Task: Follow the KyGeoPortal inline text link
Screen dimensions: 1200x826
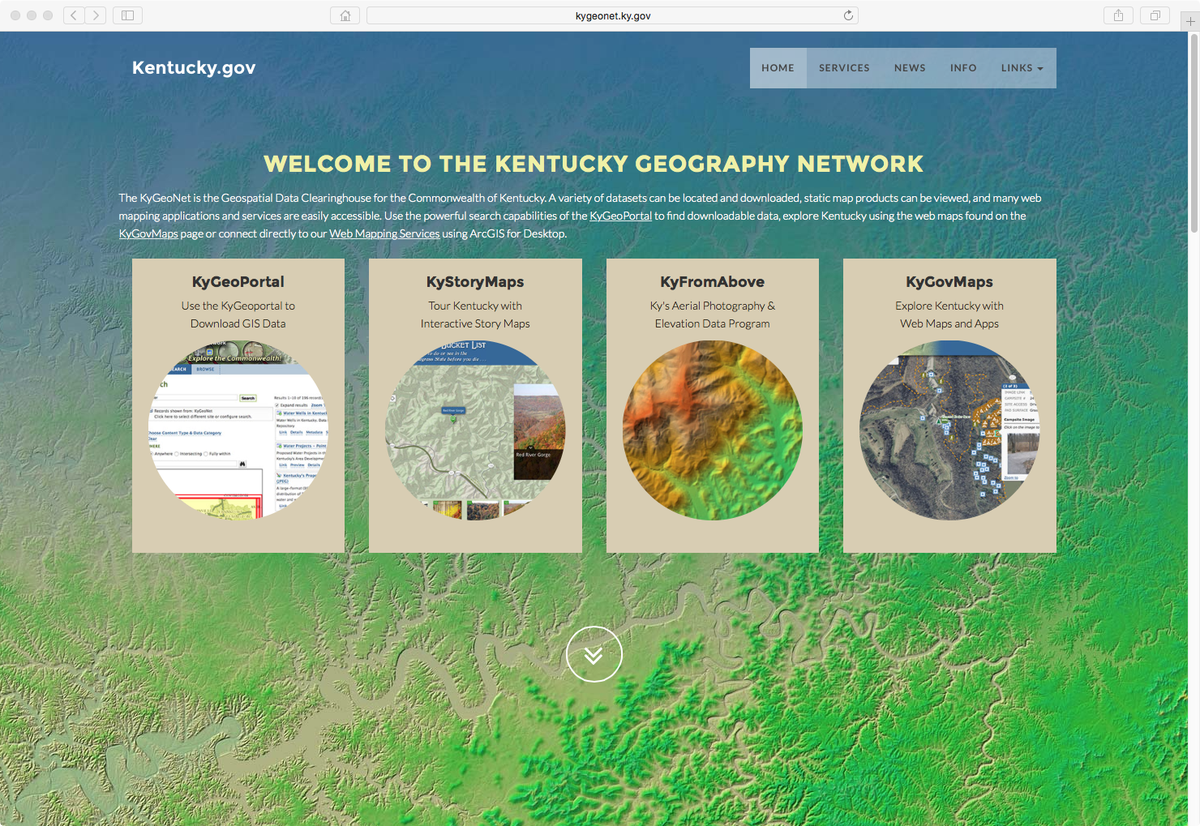Action: coord(621,216)
